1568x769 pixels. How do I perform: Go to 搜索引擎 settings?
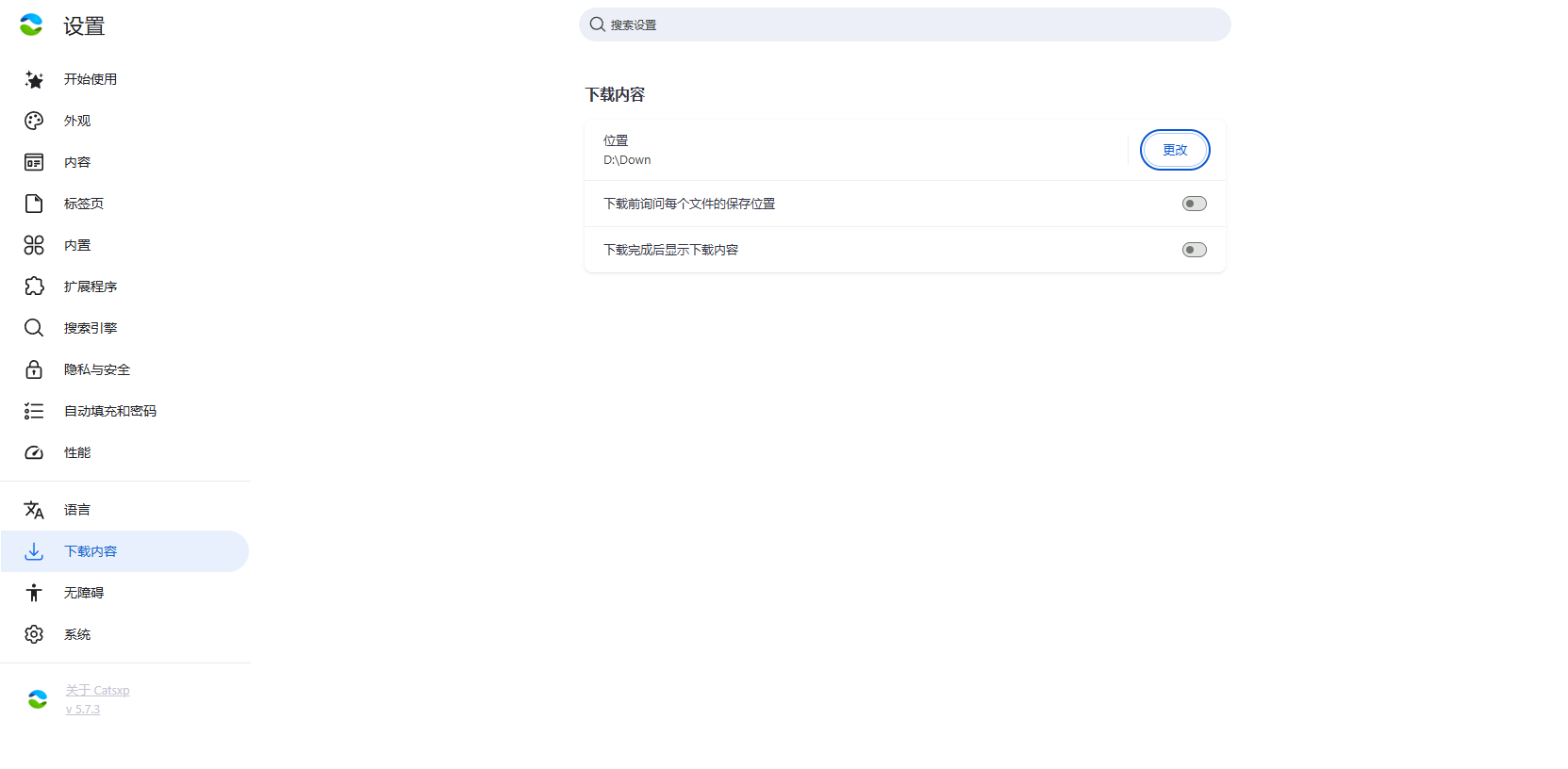[x=124, y=328]
